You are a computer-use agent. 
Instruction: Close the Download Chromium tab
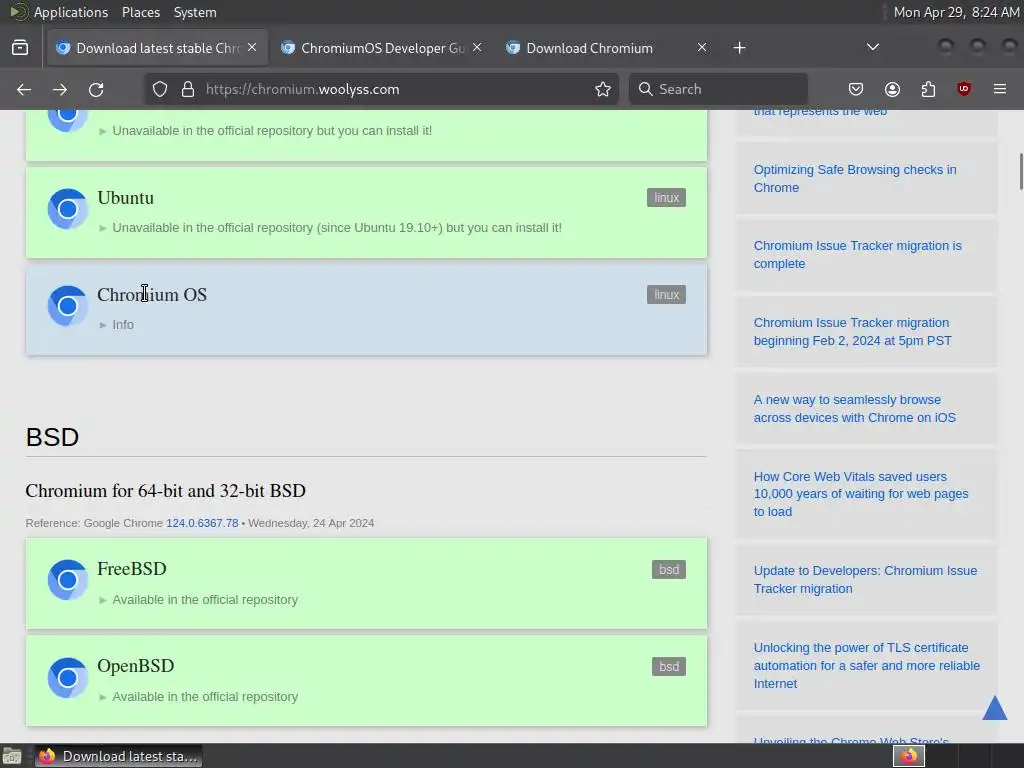tap(701, 47)
